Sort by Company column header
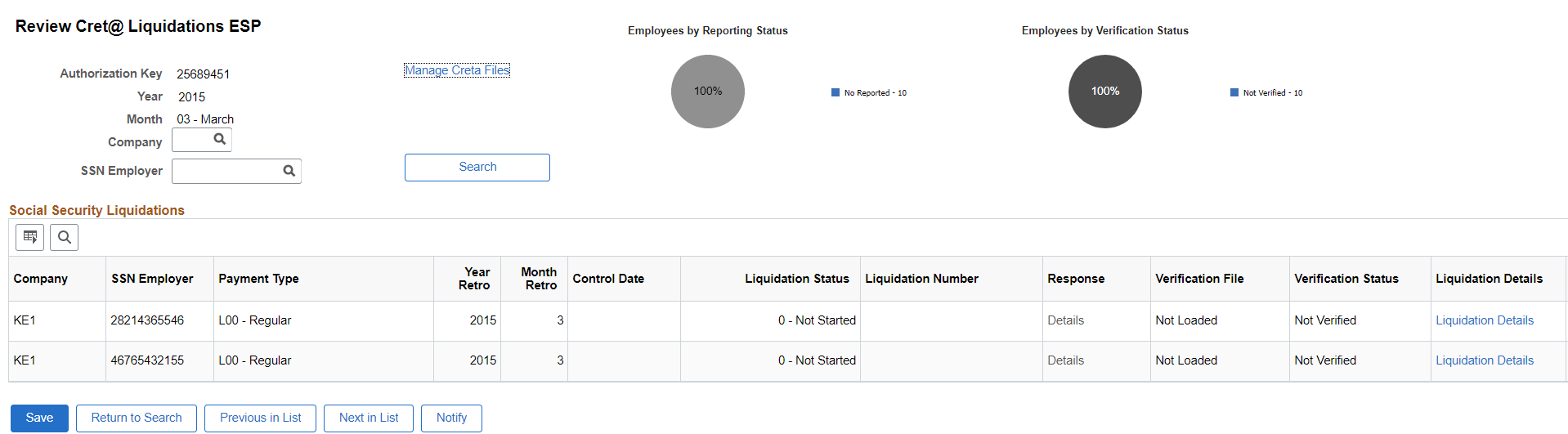 pos(41,279)
